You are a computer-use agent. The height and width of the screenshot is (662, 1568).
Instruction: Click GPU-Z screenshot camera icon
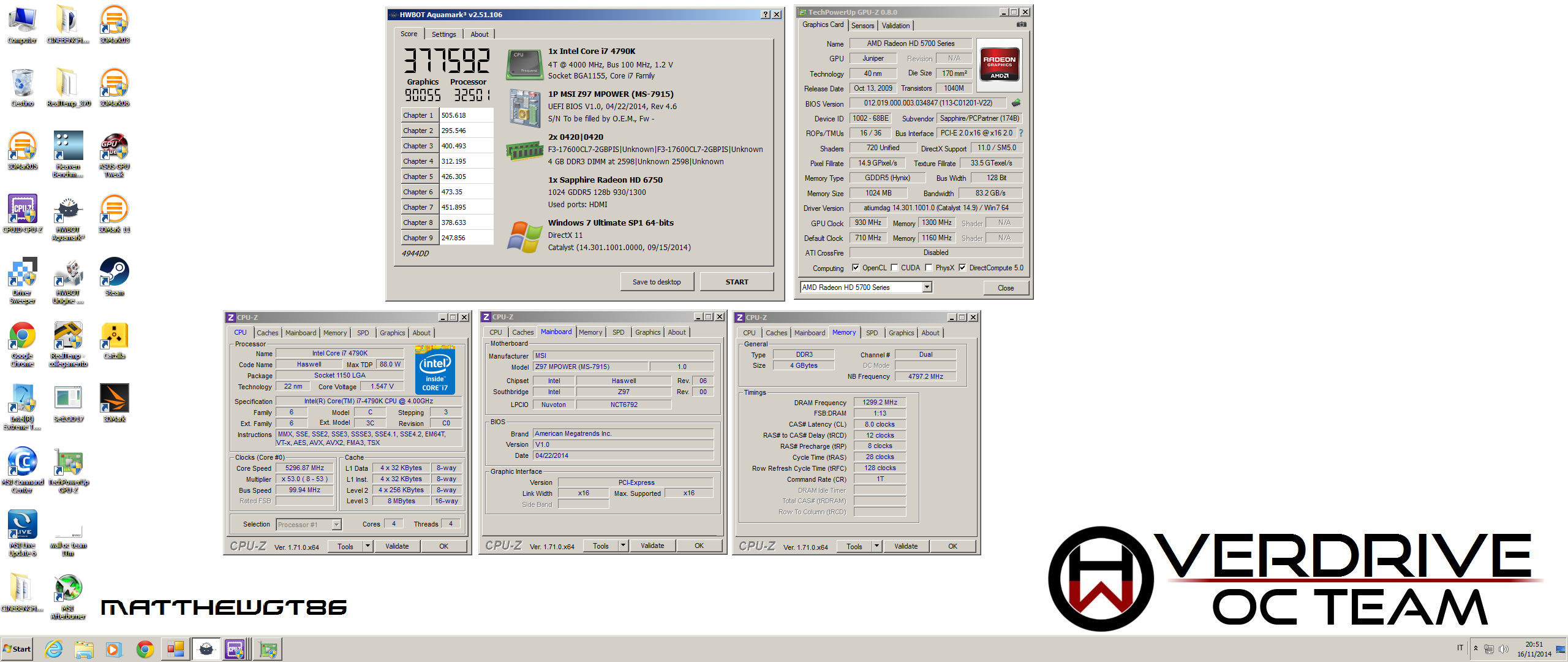coord(1022,25)
